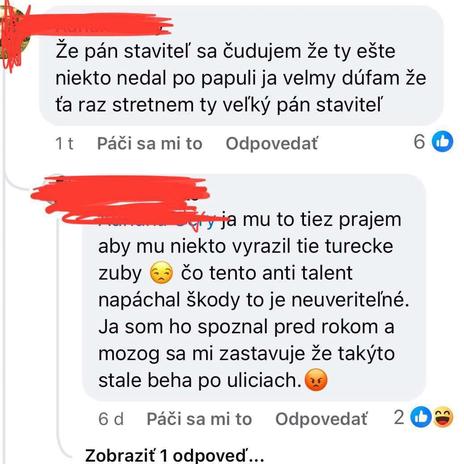The width and height of the screenshot is (464, 464).
Task: Open the first commenter's profile picture
Action: click(x=13, y=37)
